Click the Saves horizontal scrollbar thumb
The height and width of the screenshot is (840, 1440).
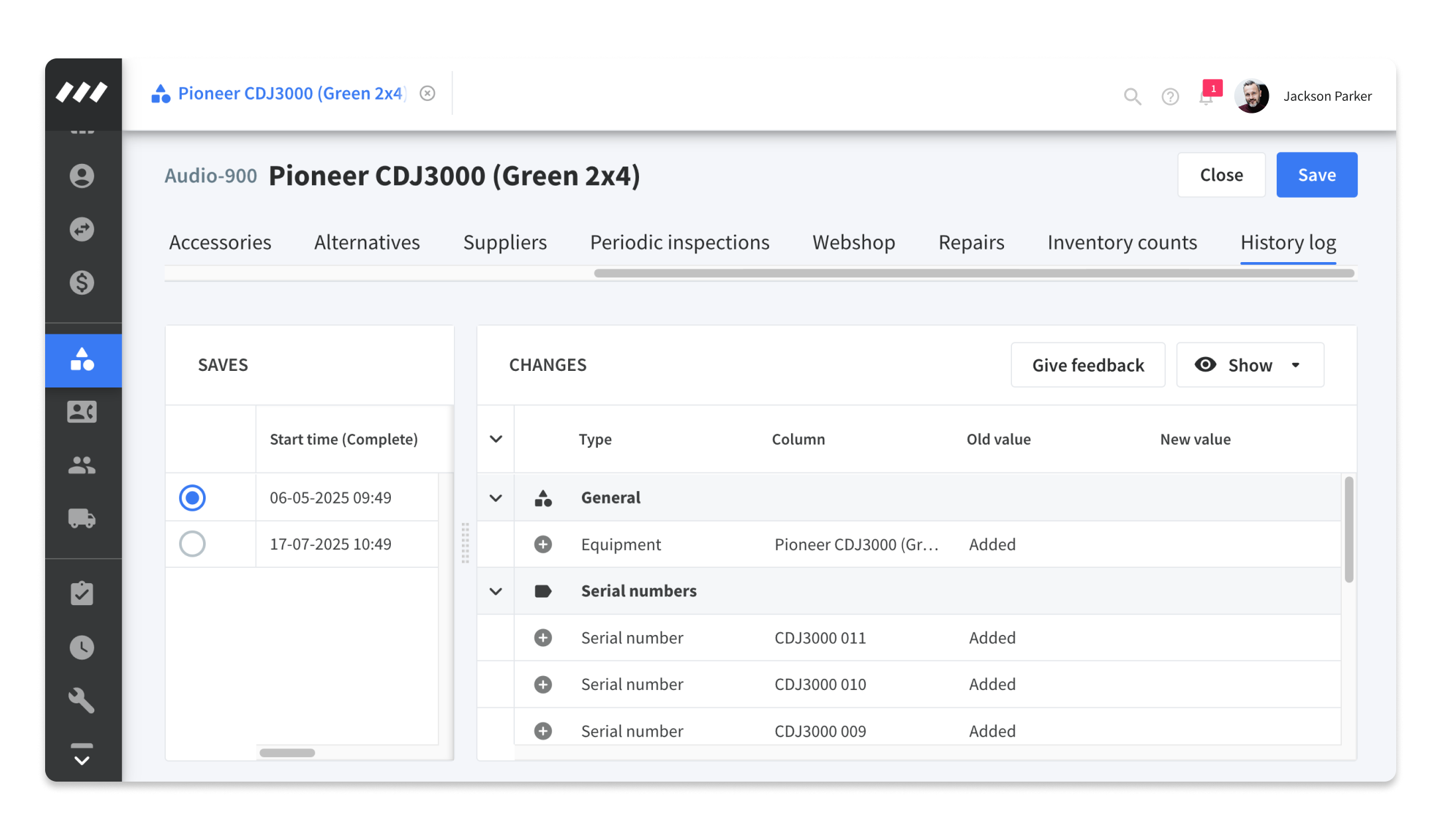287,752
